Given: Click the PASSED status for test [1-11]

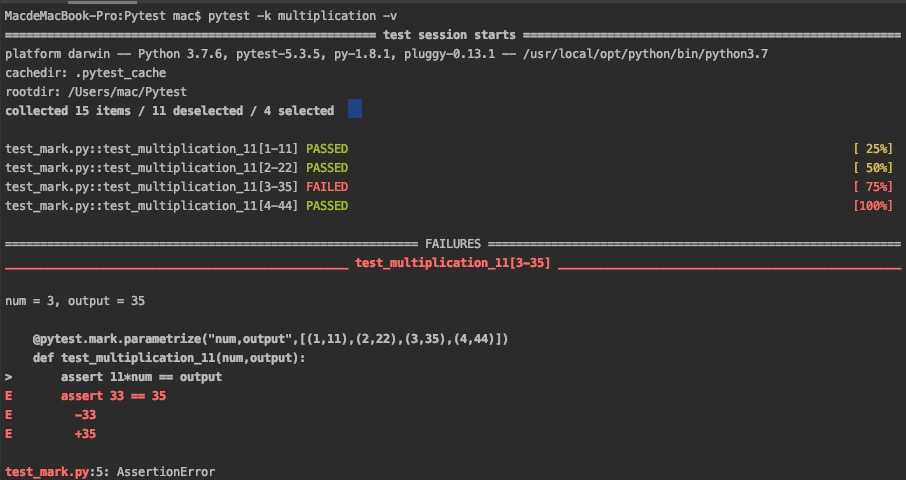Looking at the screenshot, I should click(x=327, y=149).
